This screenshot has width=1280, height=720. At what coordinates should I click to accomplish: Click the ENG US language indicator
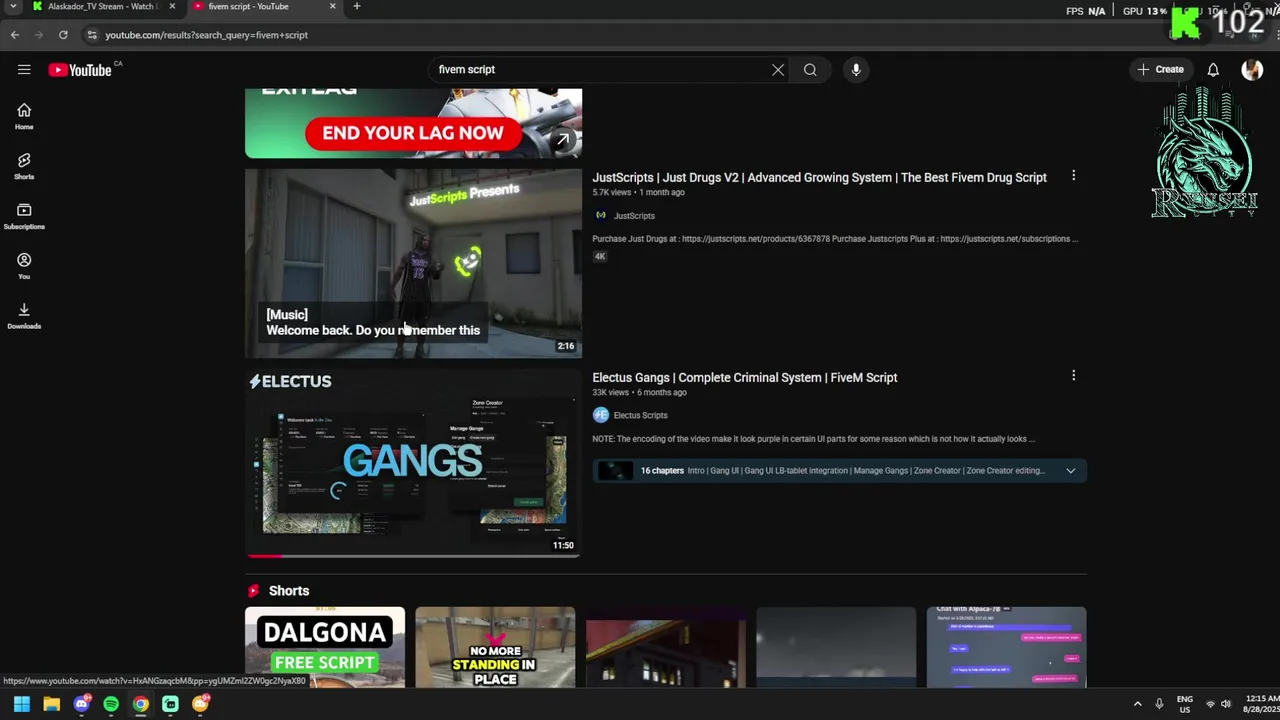pos(1185,704)
